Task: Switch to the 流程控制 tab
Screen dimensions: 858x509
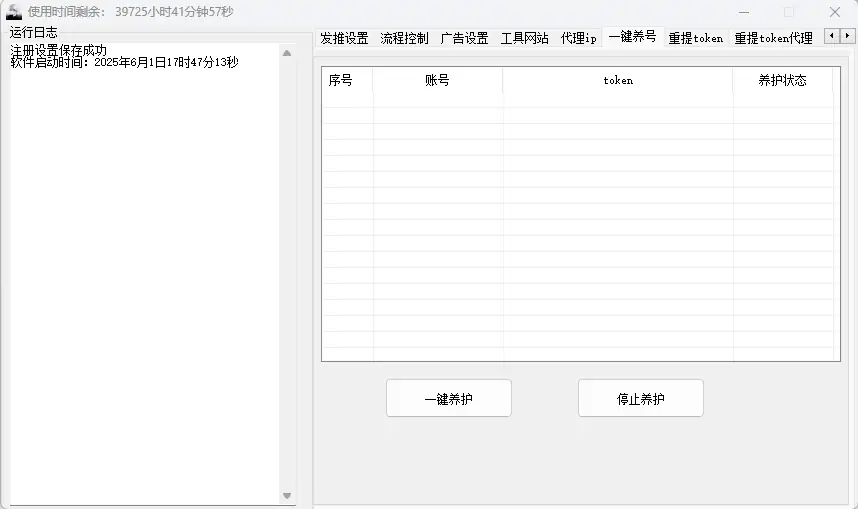Action: point(404,38)
